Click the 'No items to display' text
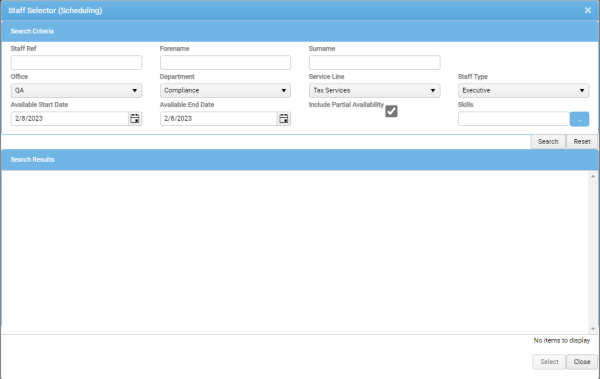Screen dimensions: 600x379 coord(562,340)
